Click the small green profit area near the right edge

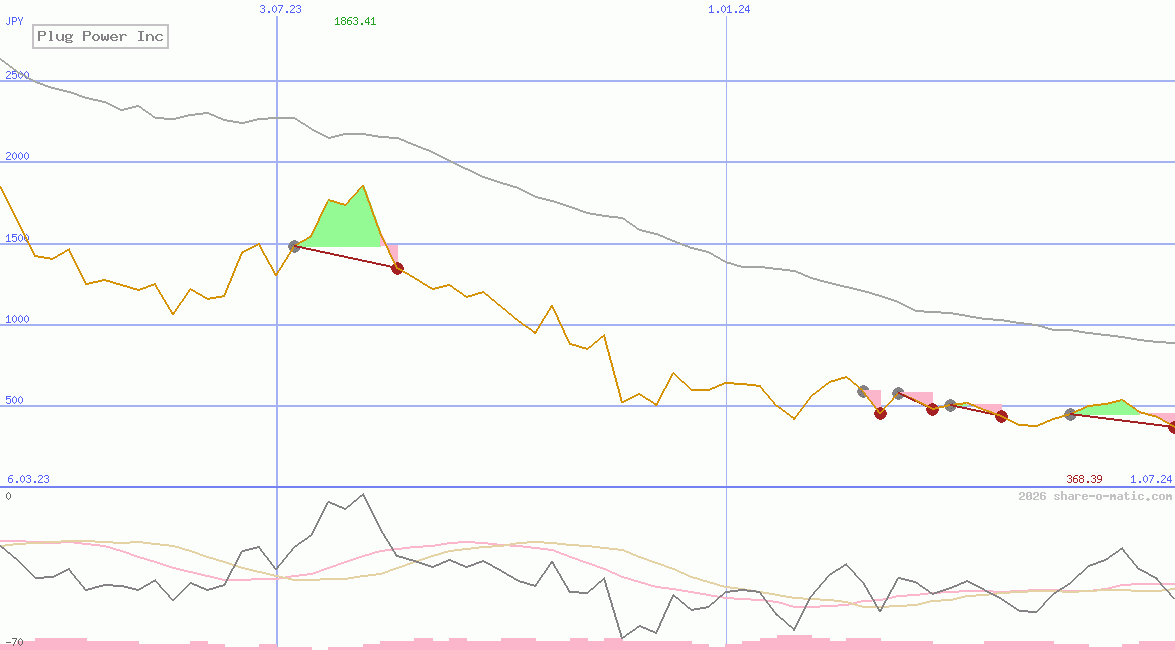pos(1112,408)
